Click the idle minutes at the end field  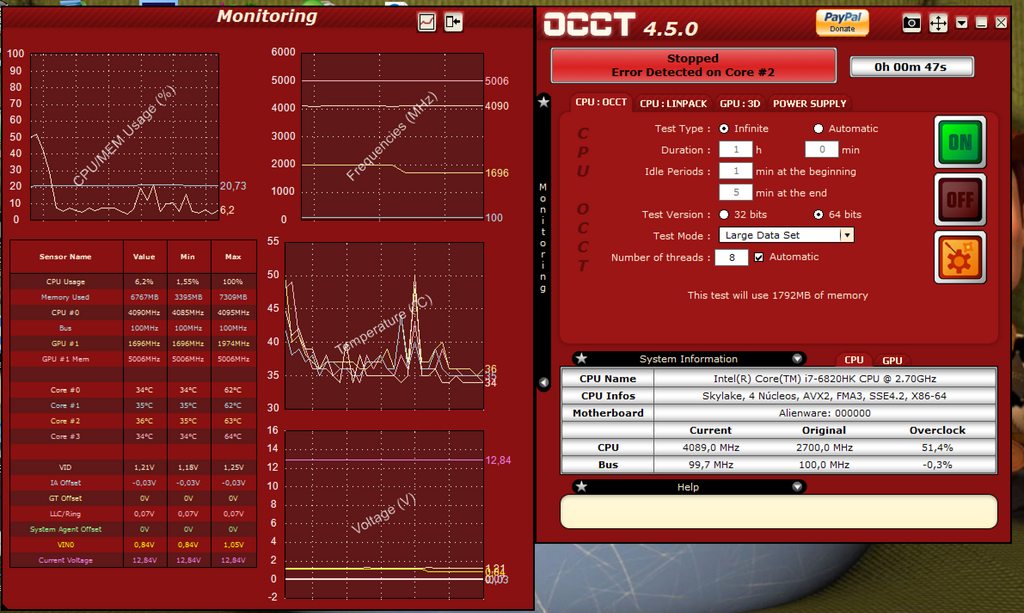coord(735,193)
